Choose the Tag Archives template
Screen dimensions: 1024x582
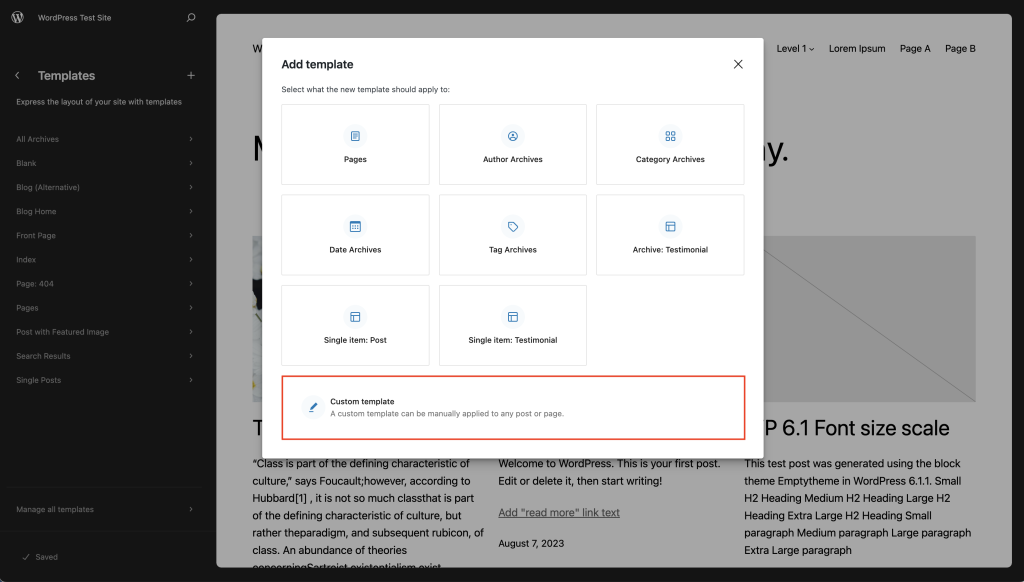coord(512,236)
